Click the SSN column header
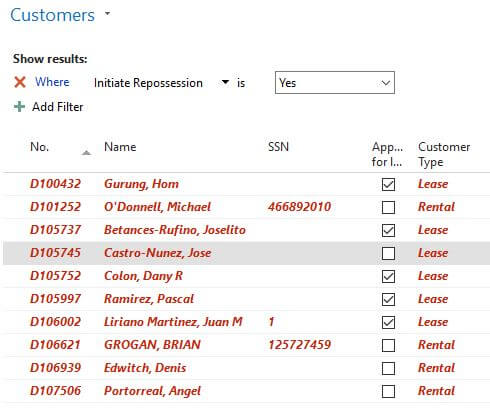 point(278,147)
